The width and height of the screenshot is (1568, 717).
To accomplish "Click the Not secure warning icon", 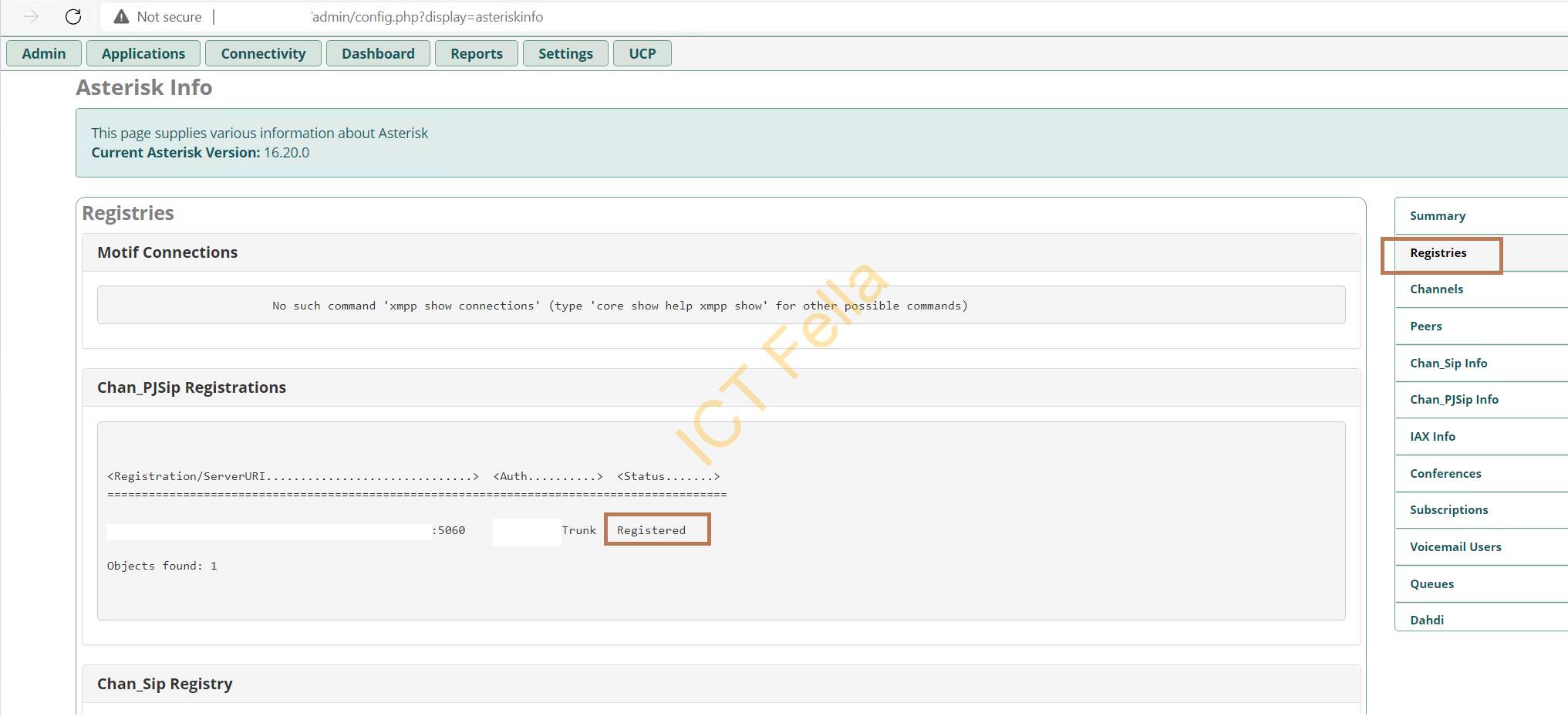I will coord(121,16).
